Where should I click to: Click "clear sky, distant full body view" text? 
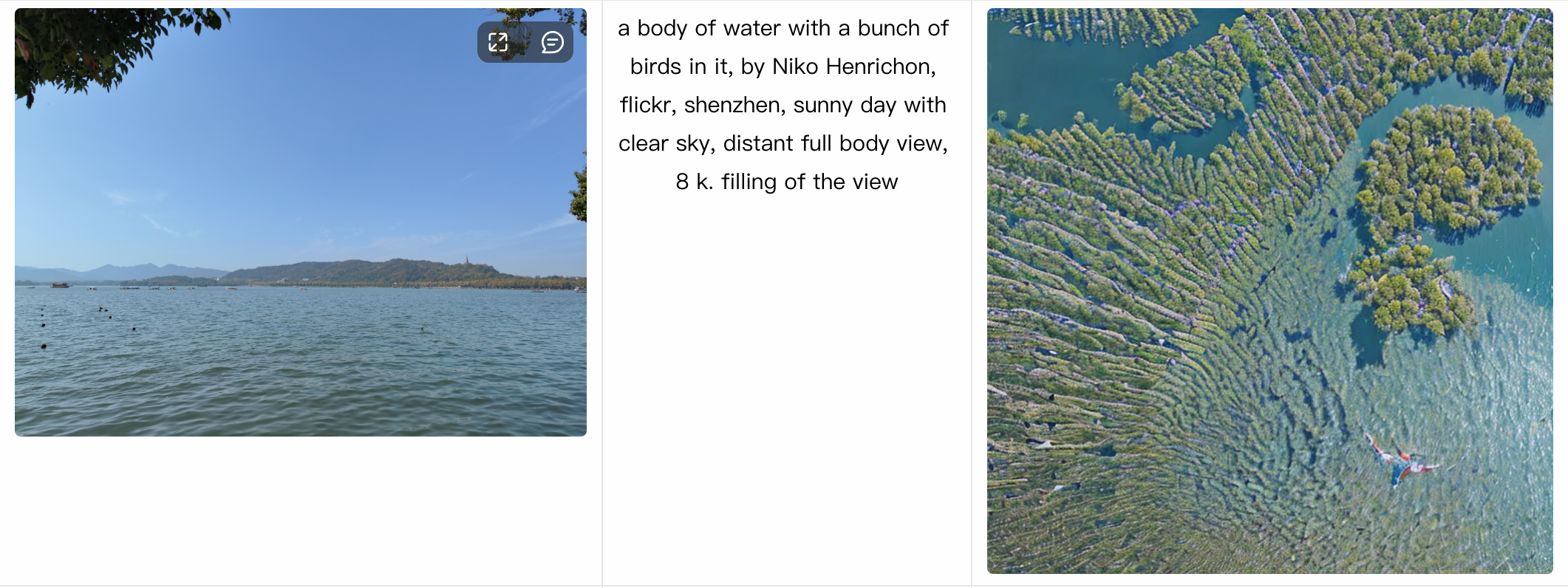click(x=783, y=143)
